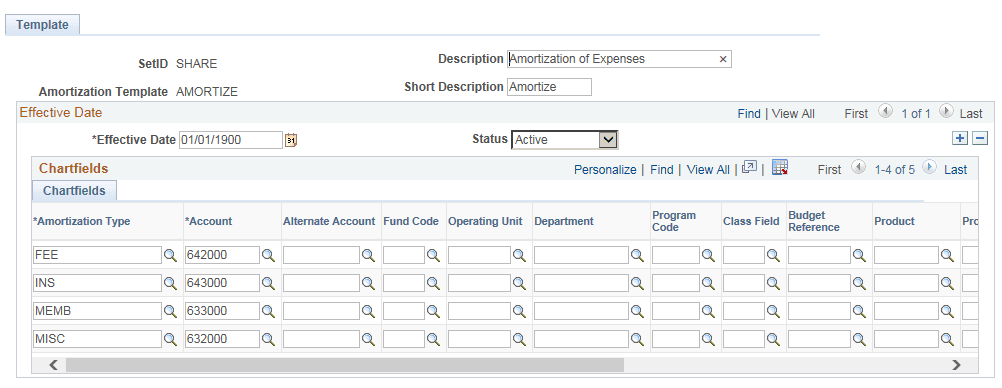Download Chartfields grid to spreadsheet

[x=780, y=168]
